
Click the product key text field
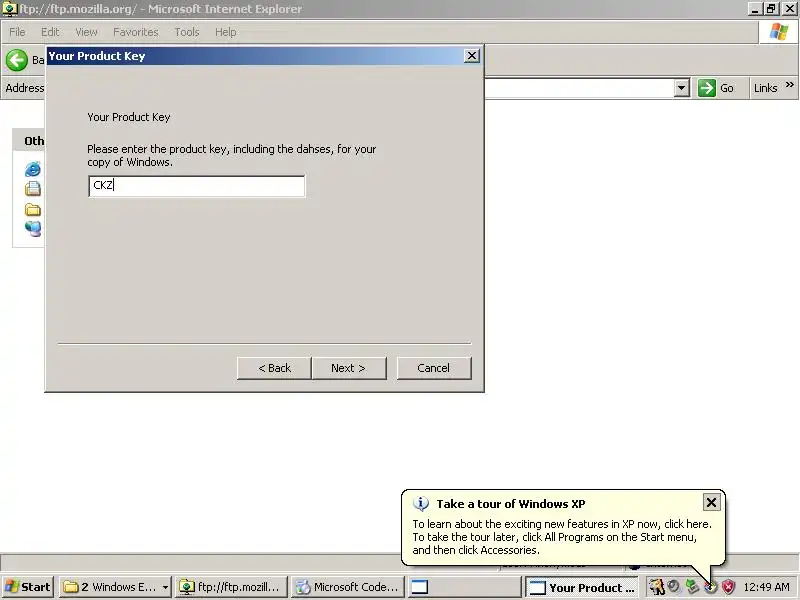click(x=196, y=186)
